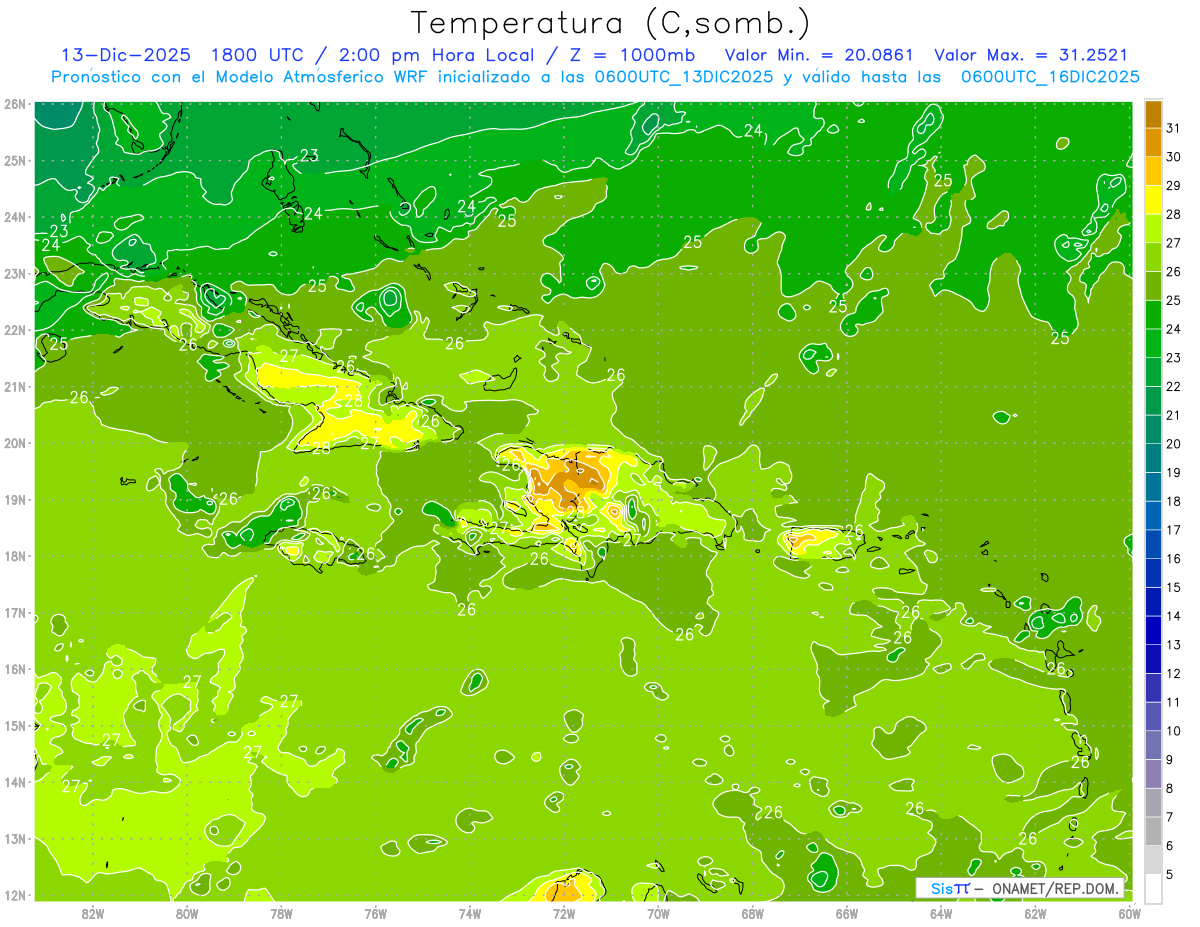Click the '68W' longitude axis label
This screenshot has height=927, width=1200.
752,913
